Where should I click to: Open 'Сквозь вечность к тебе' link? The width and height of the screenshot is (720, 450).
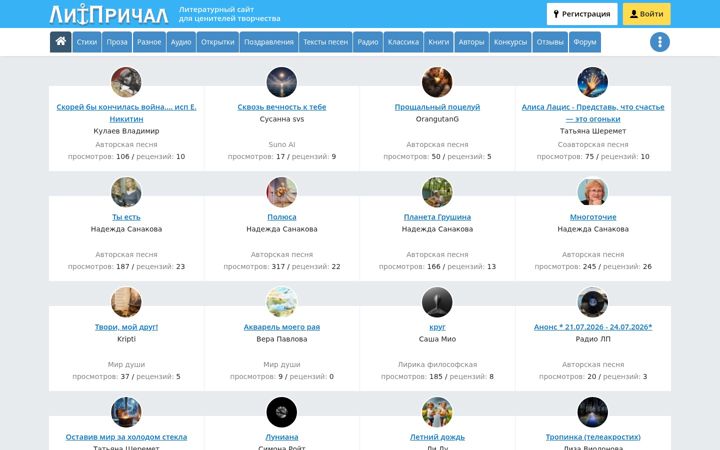[281, 107]
